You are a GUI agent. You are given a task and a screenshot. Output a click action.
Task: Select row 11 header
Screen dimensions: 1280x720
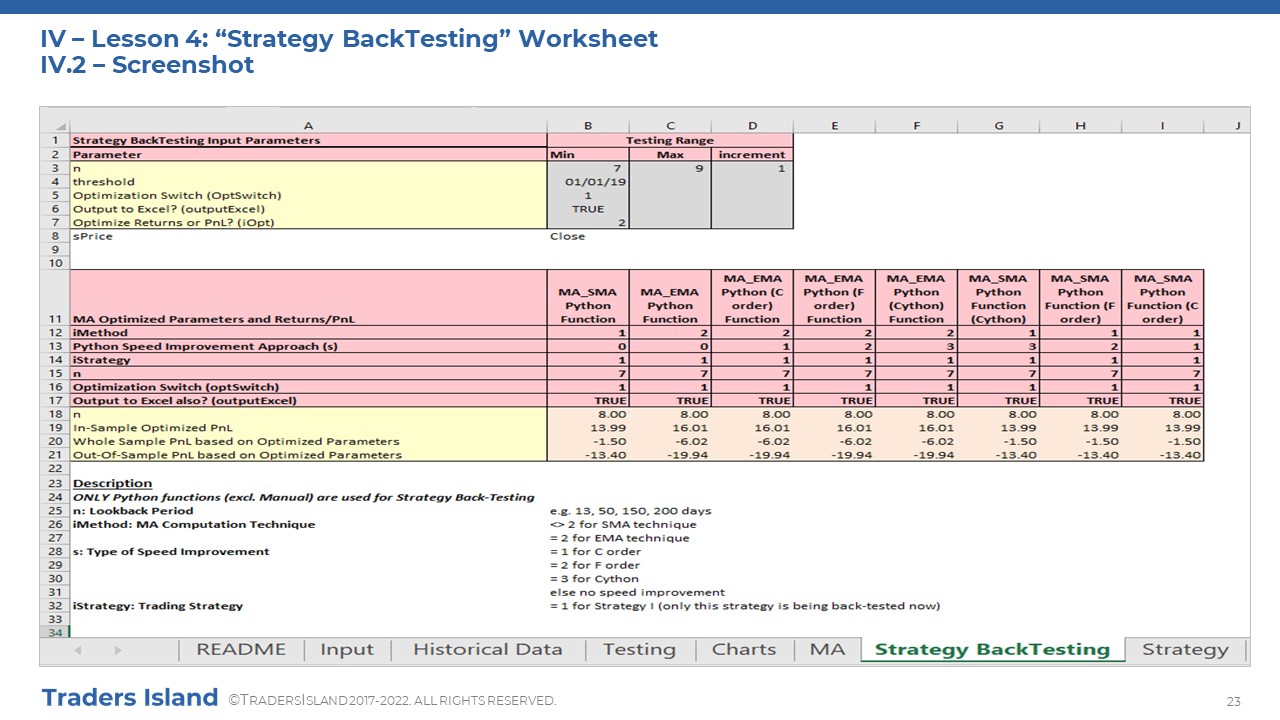pos(55,298)
